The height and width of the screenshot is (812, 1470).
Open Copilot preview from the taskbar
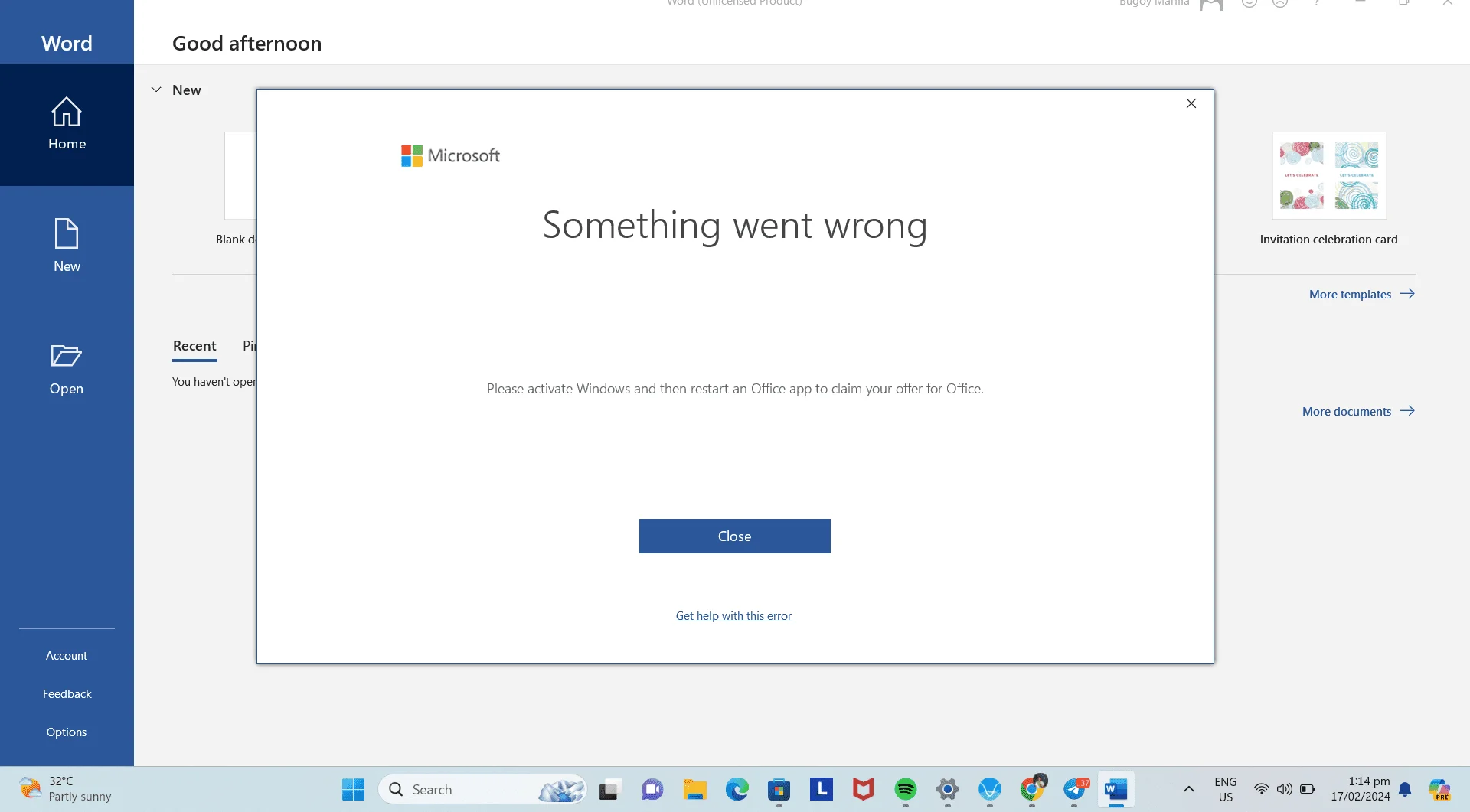click(x=1439, y=790)
